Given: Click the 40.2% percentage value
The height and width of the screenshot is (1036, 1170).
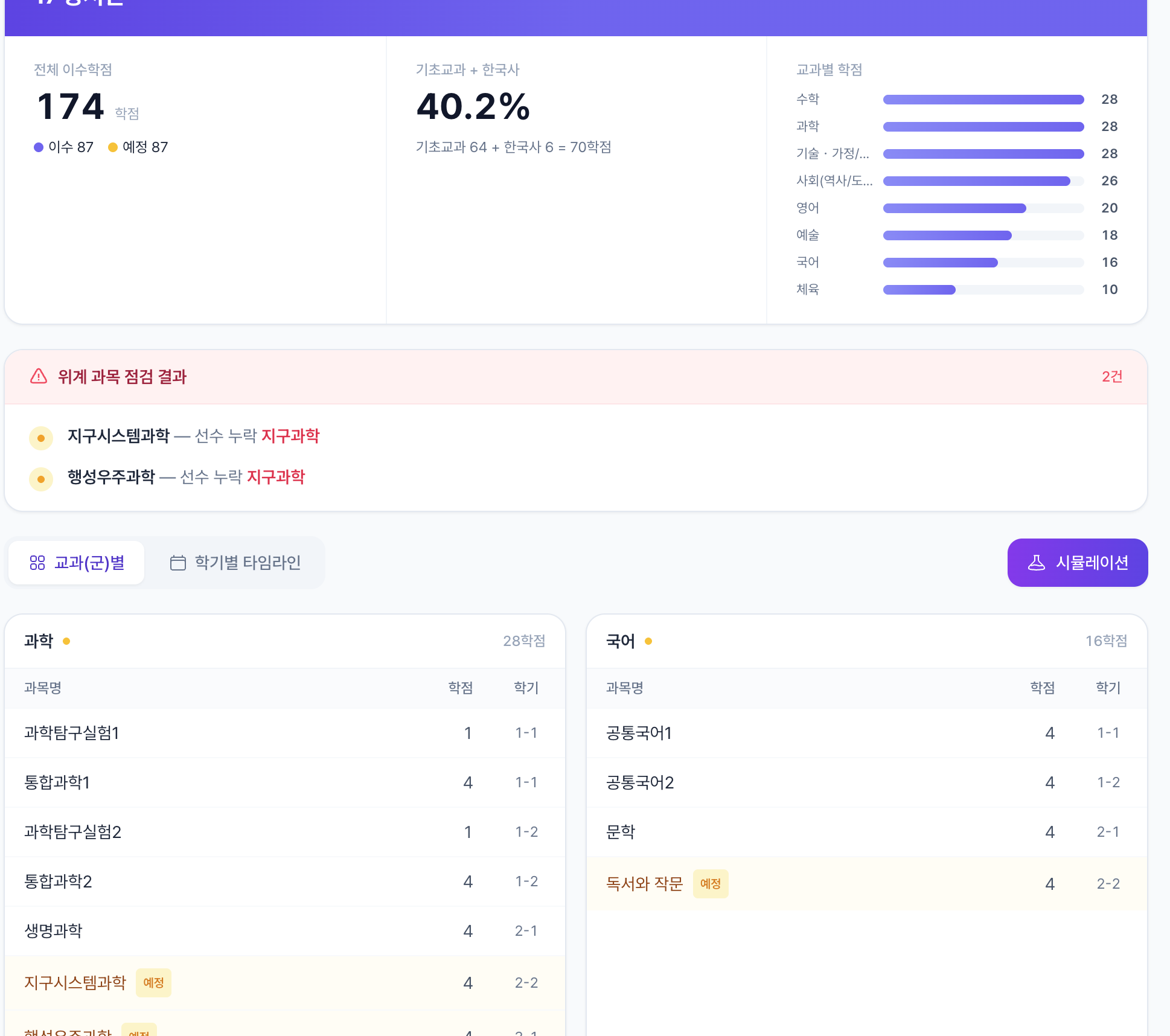Looking at the screenshot, I should [473, 107].
